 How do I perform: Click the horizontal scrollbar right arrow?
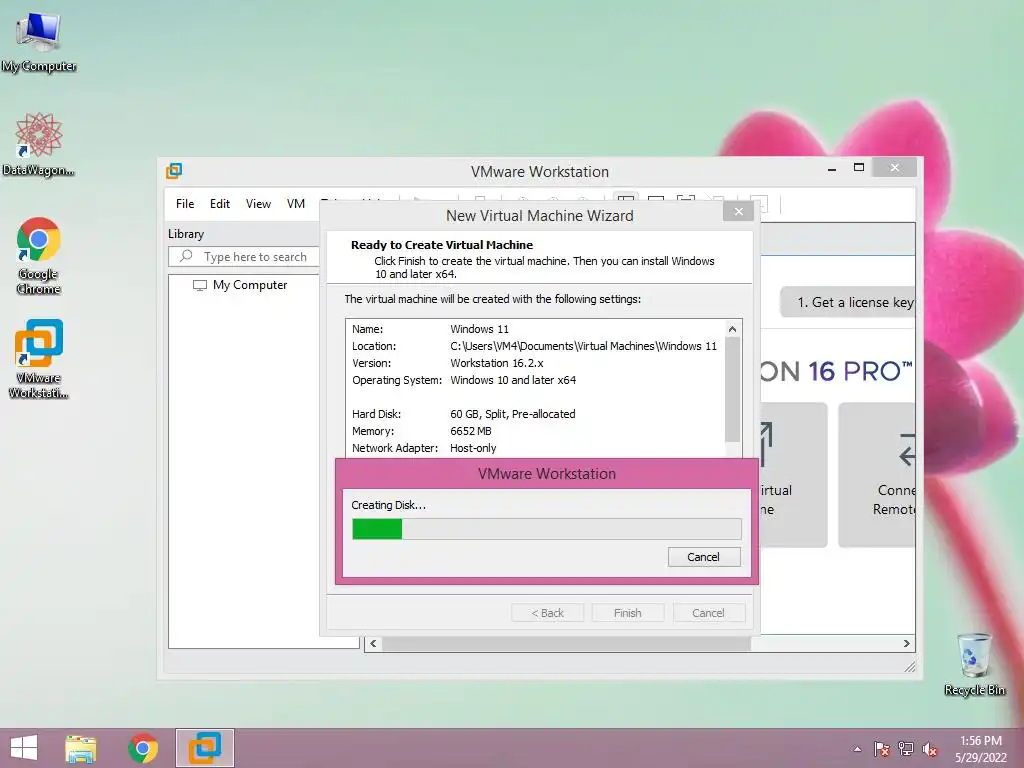906,644
